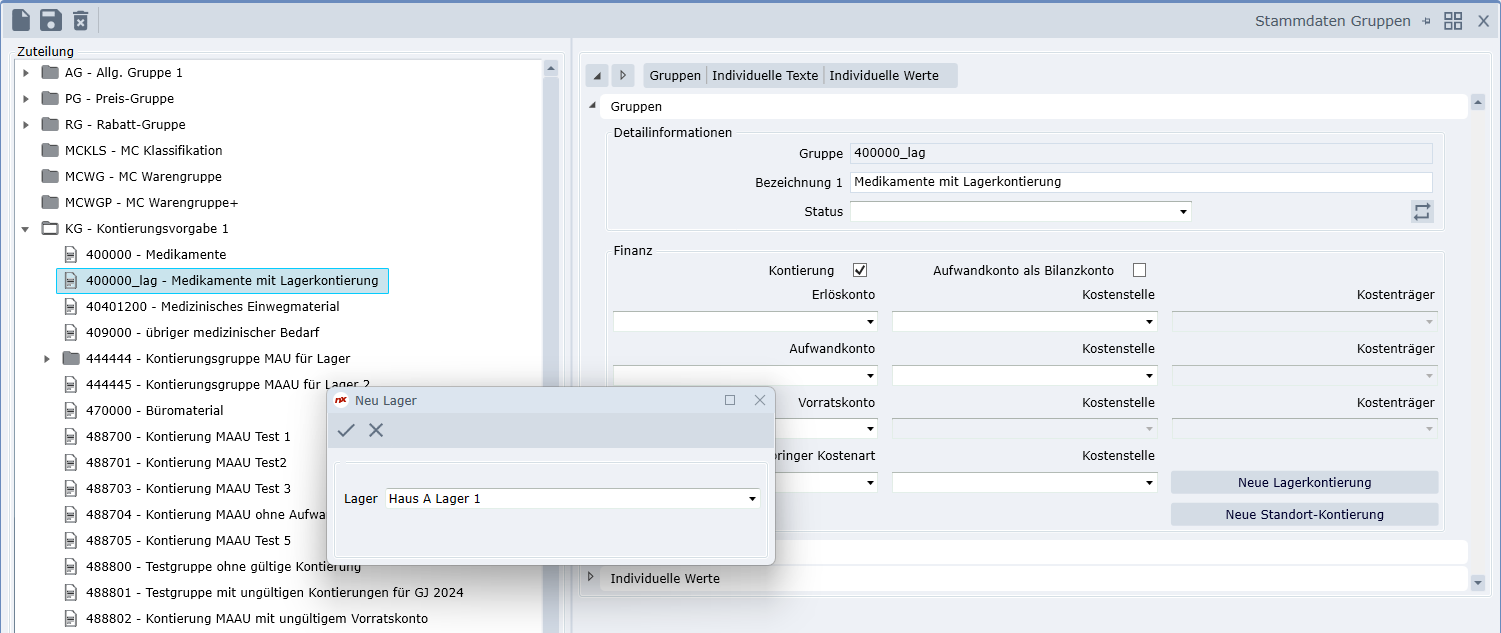Screen dimensions: 1501x633
Task: Expand the 444444 Kontierungsgruppe tree node
Action: tap(47, 359)
